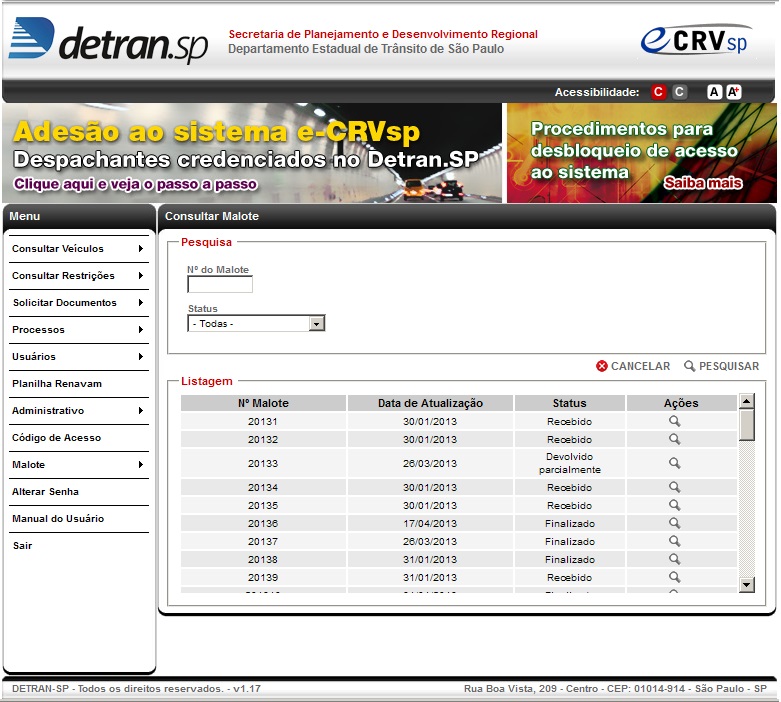Viewport: 781px width, 702px height.
Task: Expand Consultar Veículos submenu arrow
Action: pyautogui.click(x=141, y=249)
